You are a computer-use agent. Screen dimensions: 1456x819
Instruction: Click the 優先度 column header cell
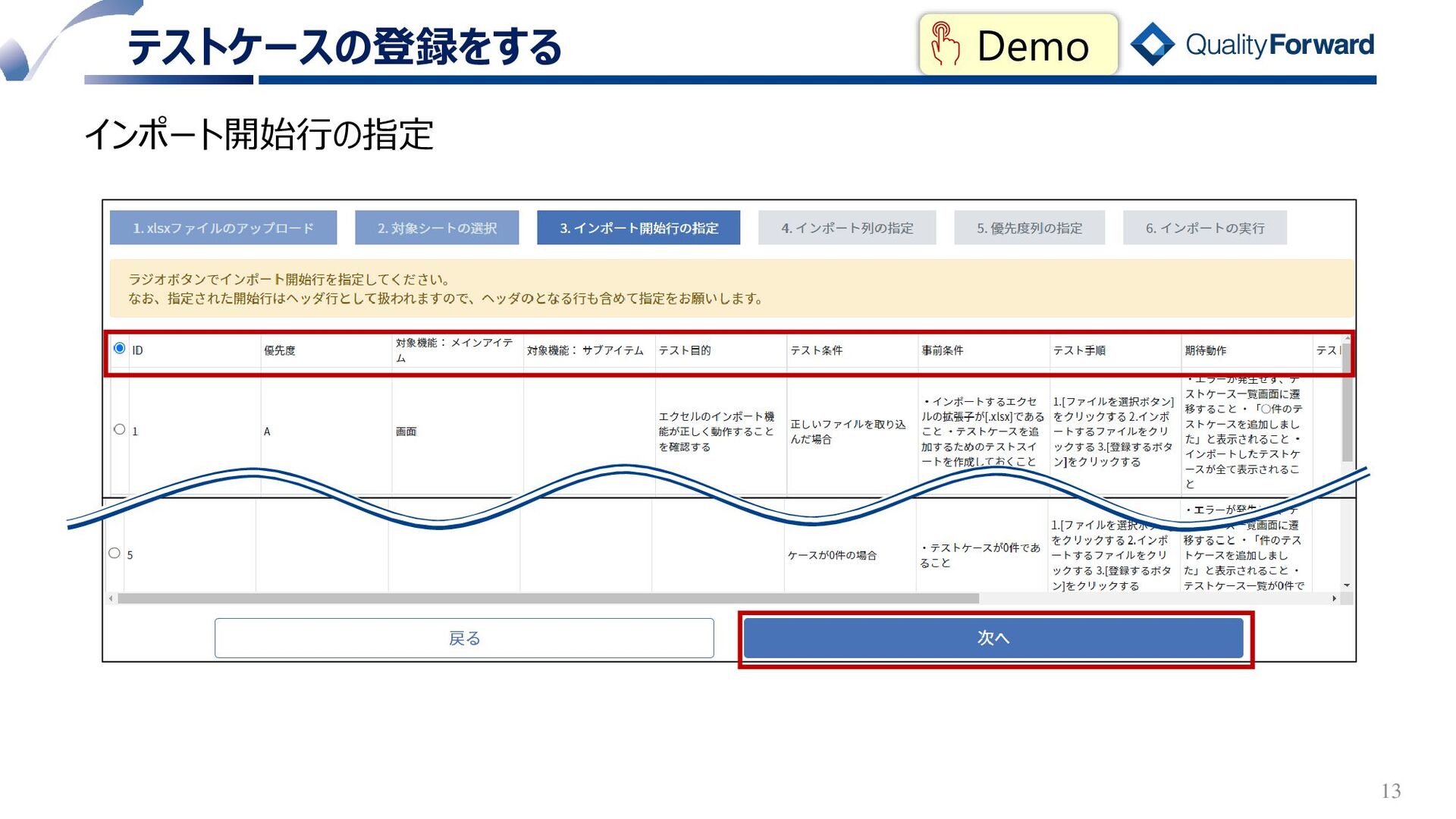pyautogui.click(x=280, y=350)
